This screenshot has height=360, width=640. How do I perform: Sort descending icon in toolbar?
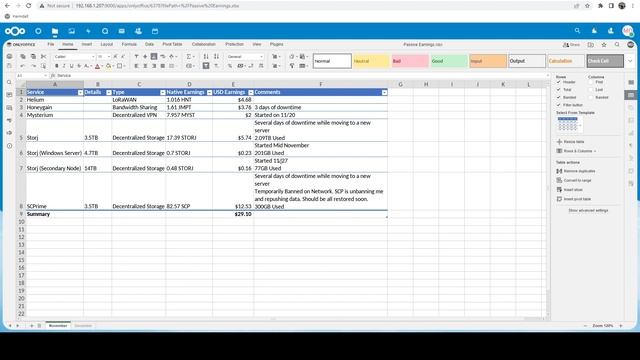tap(216, 56)
